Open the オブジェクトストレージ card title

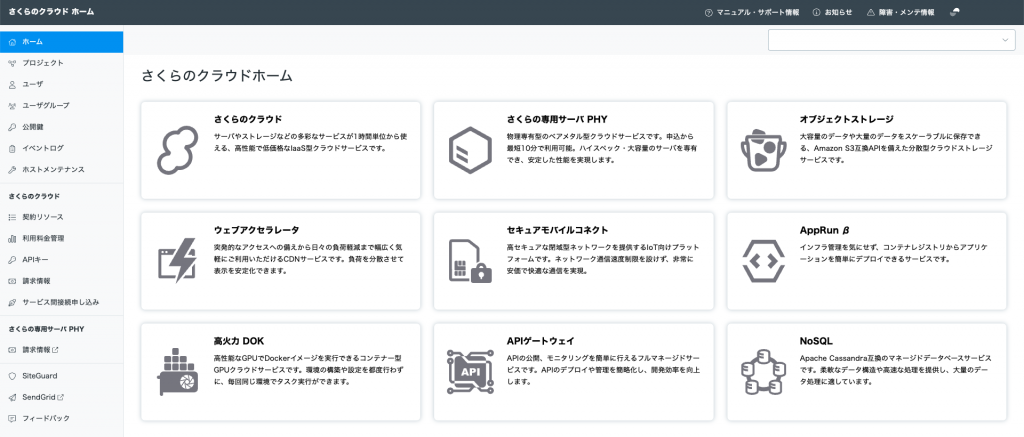[846, 120]
